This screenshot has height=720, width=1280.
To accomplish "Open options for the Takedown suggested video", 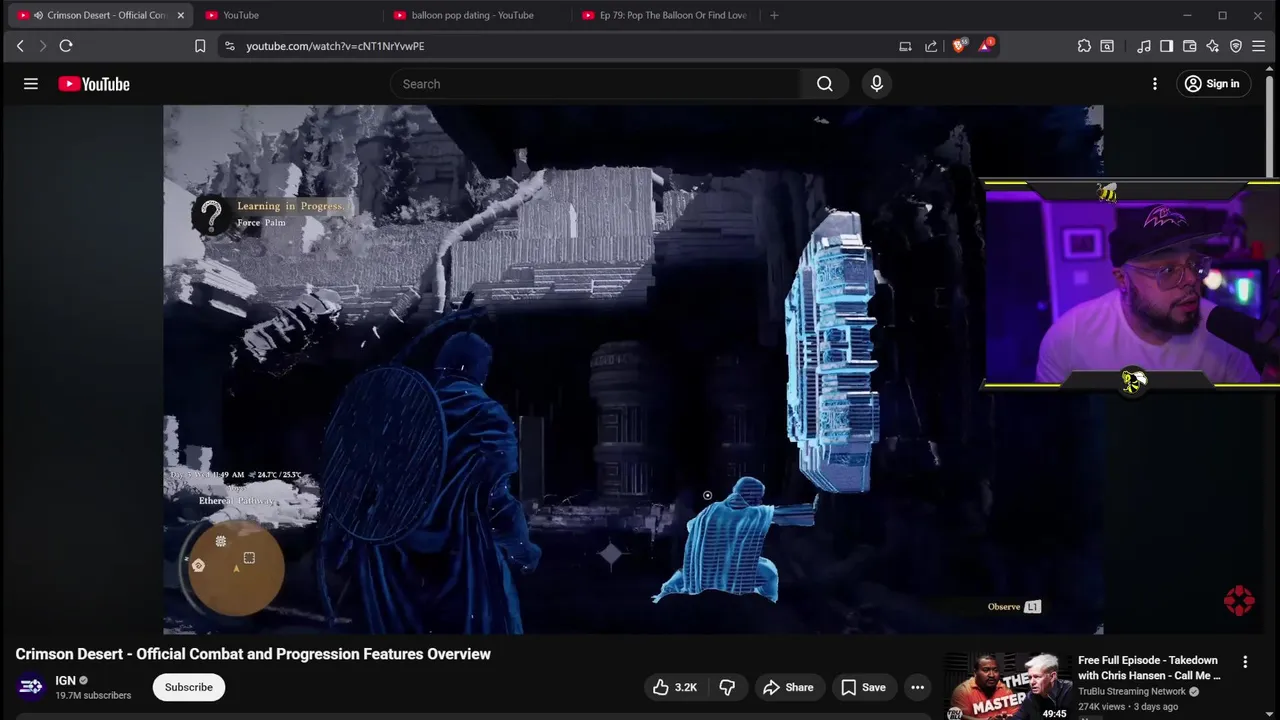I will (x=1245, y=662).
